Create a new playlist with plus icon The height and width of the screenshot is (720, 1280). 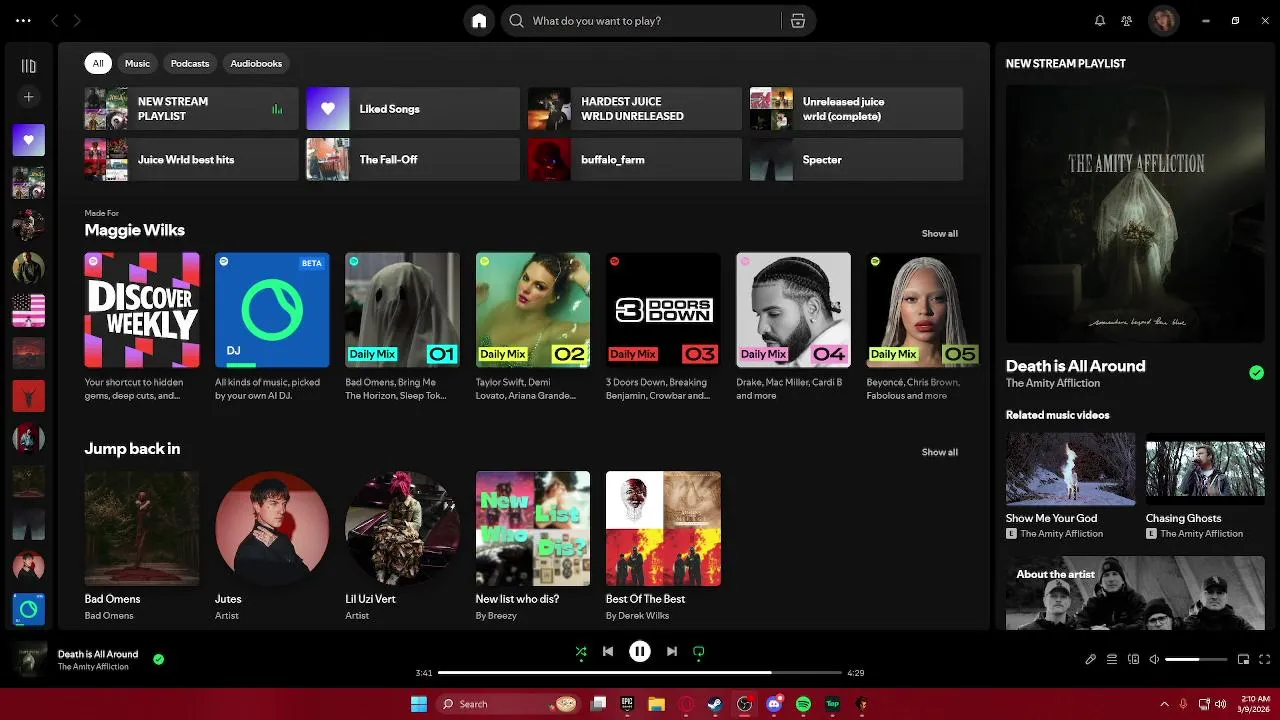pos(29,97)
